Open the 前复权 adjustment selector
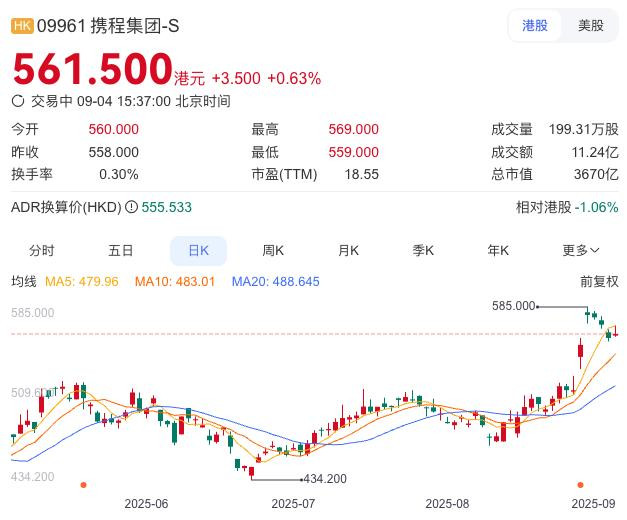 tap(599, 282)
